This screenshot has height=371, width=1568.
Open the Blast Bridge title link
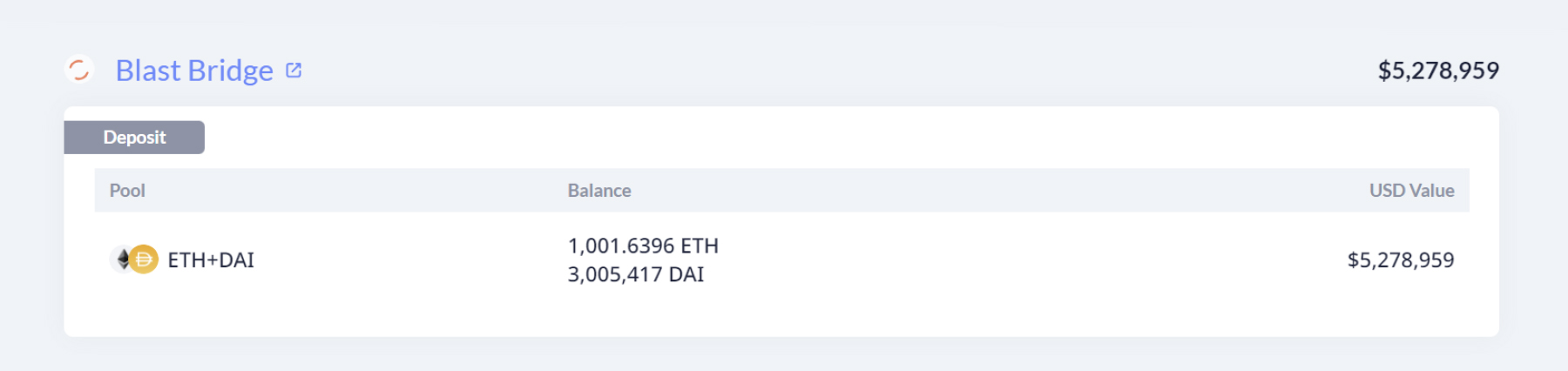tap(194, 71)
